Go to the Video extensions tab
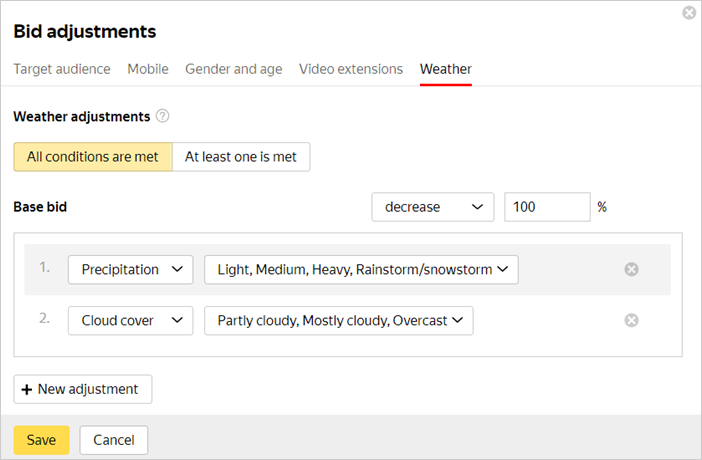This screenshot has height=460, width=702. tap(351, 69)
